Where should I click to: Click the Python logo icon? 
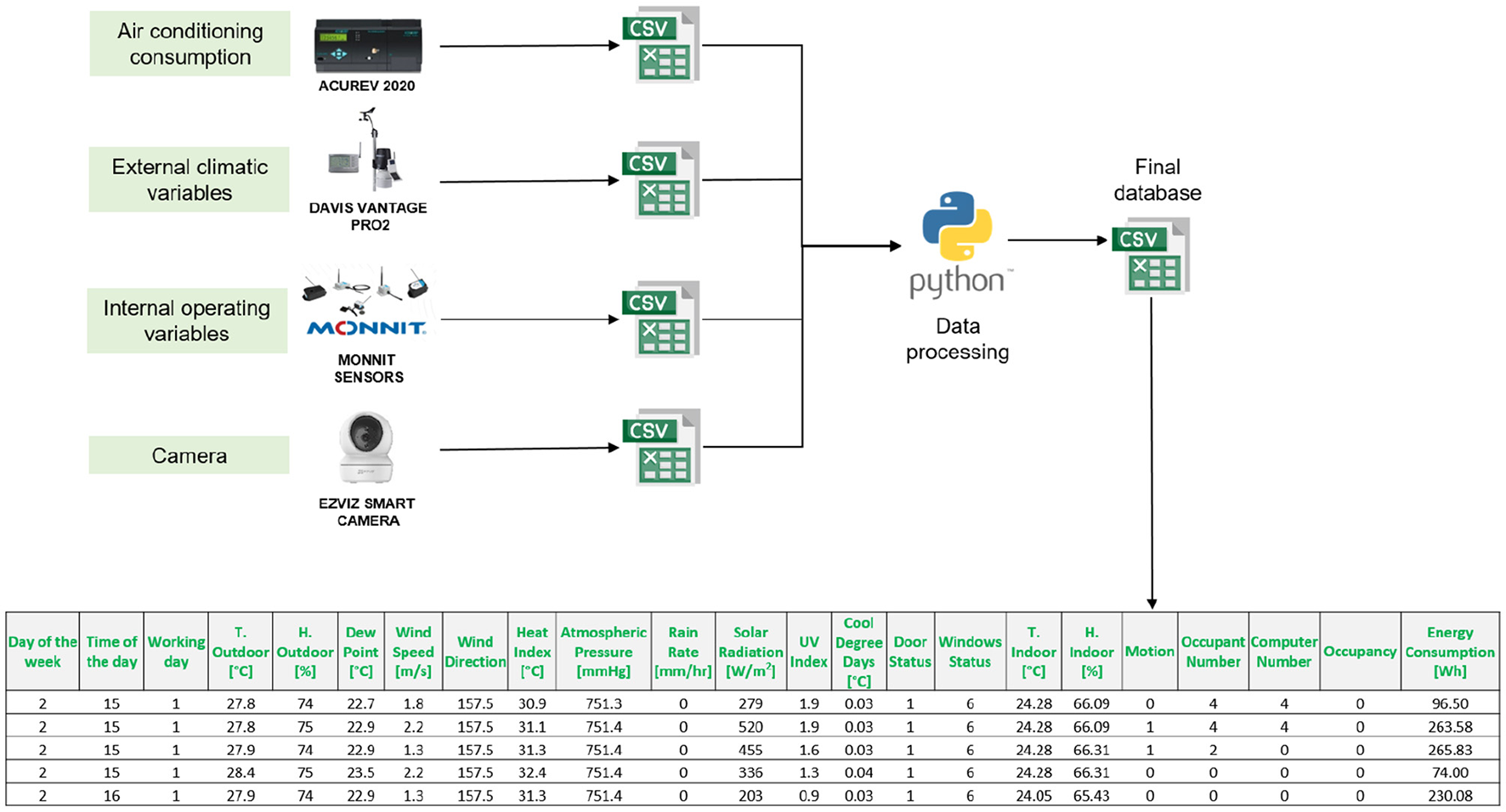(x=957, y=227)
